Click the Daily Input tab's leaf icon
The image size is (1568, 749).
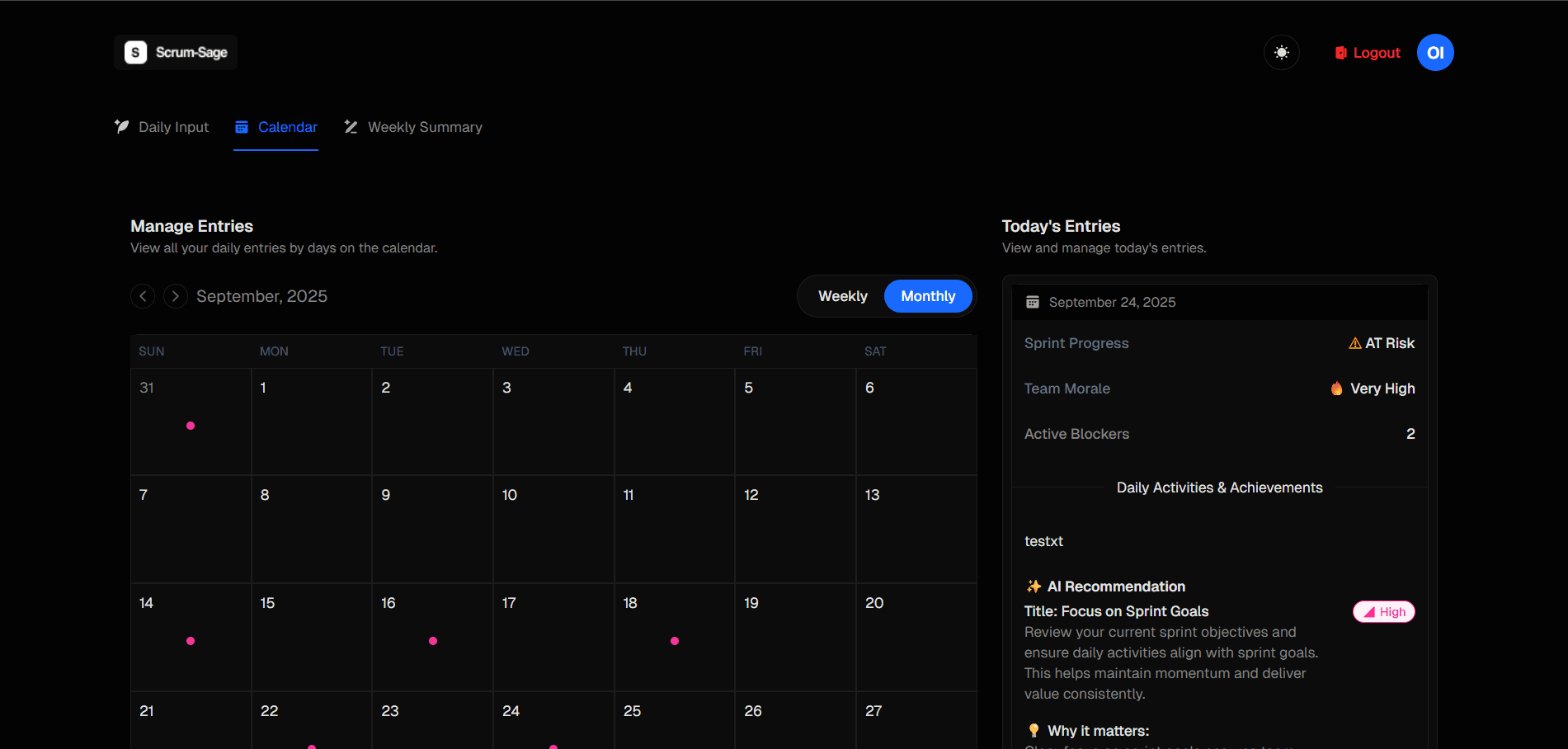(x=122, y=126)
